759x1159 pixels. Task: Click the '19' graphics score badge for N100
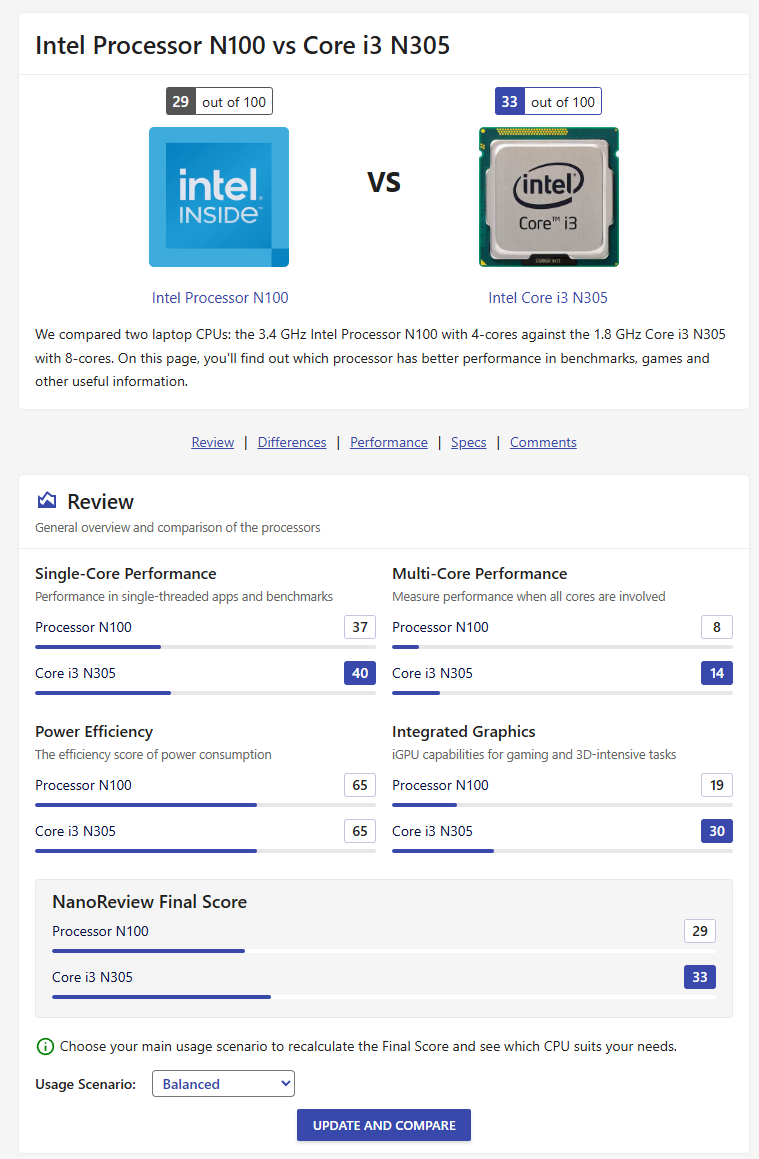pyautogui.click(x=716, y=785)
